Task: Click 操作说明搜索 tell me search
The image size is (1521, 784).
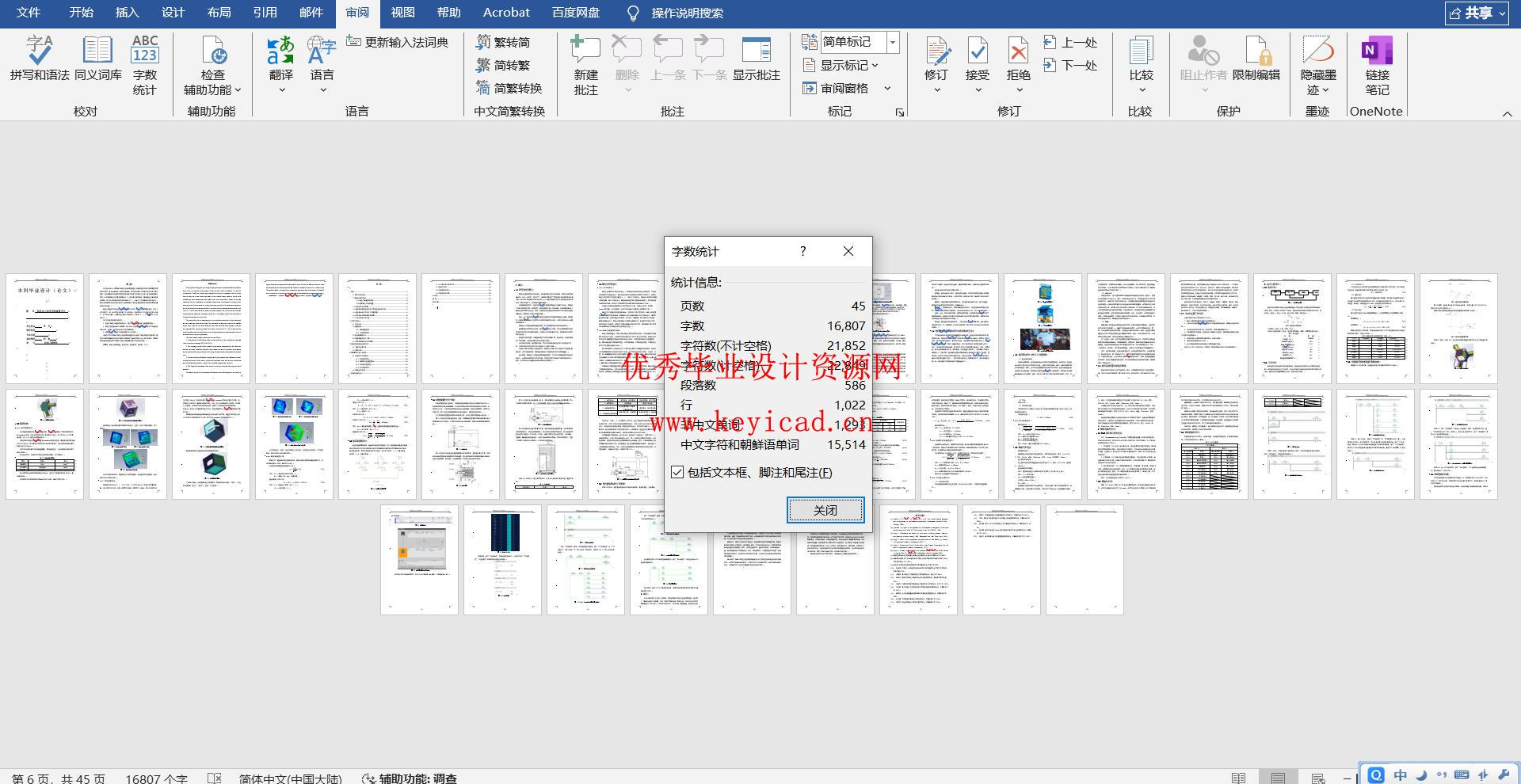Action: 676,13
